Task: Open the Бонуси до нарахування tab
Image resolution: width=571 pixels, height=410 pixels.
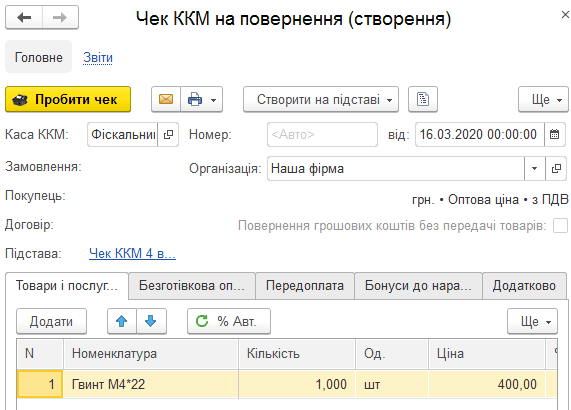Action: 418,286
